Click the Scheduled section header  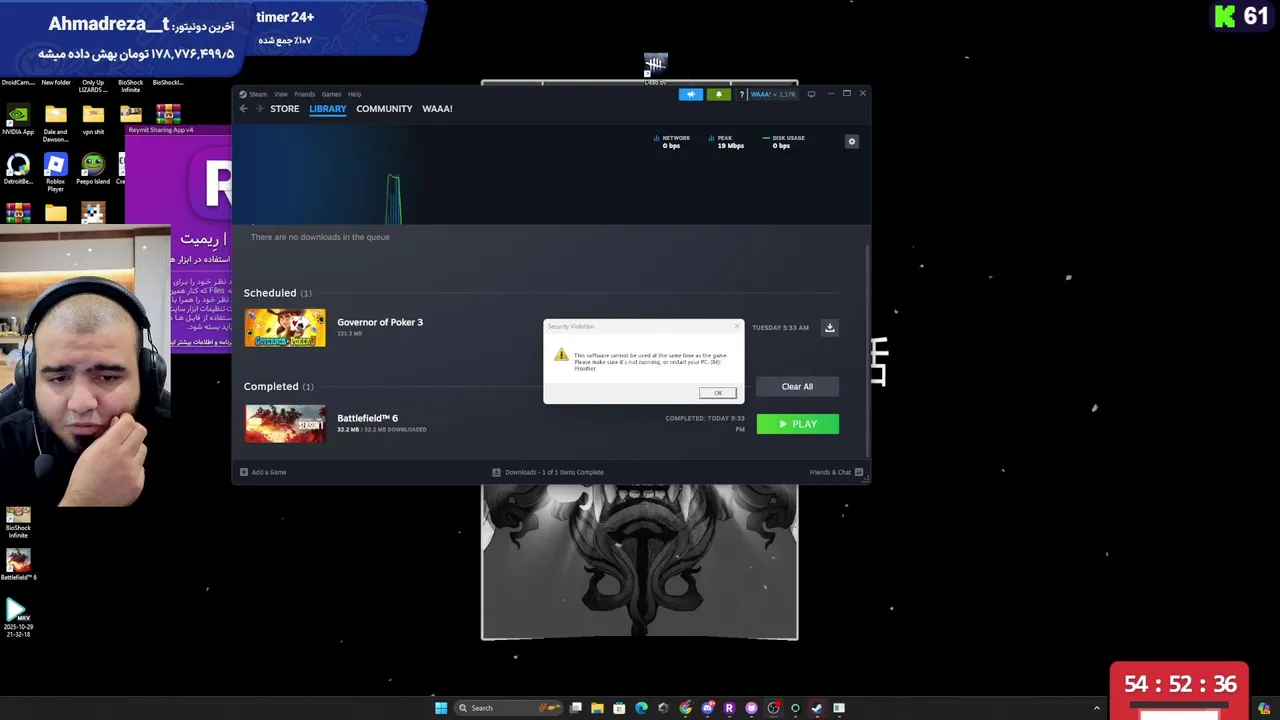coord(277,293)
